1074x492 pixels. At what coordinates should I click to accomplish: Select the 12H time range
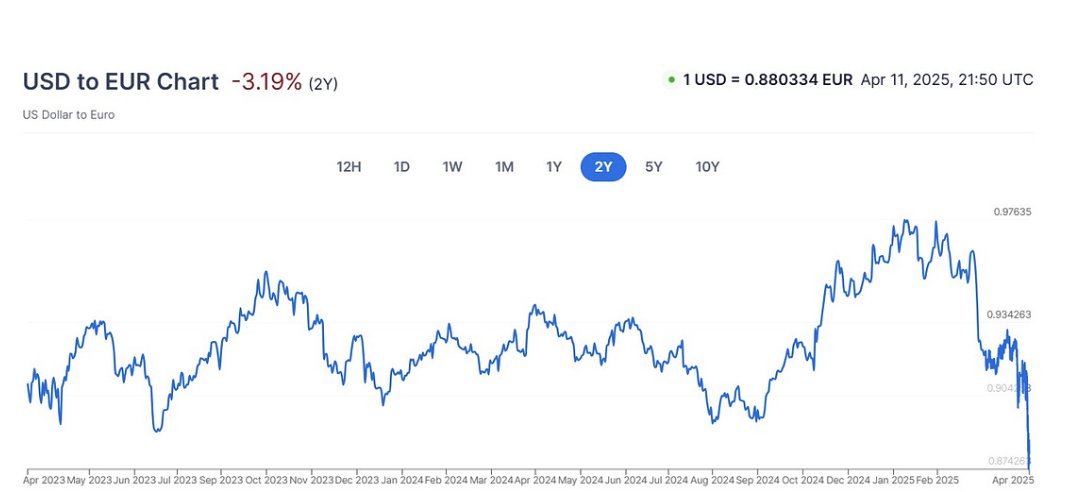pos(349,167)
